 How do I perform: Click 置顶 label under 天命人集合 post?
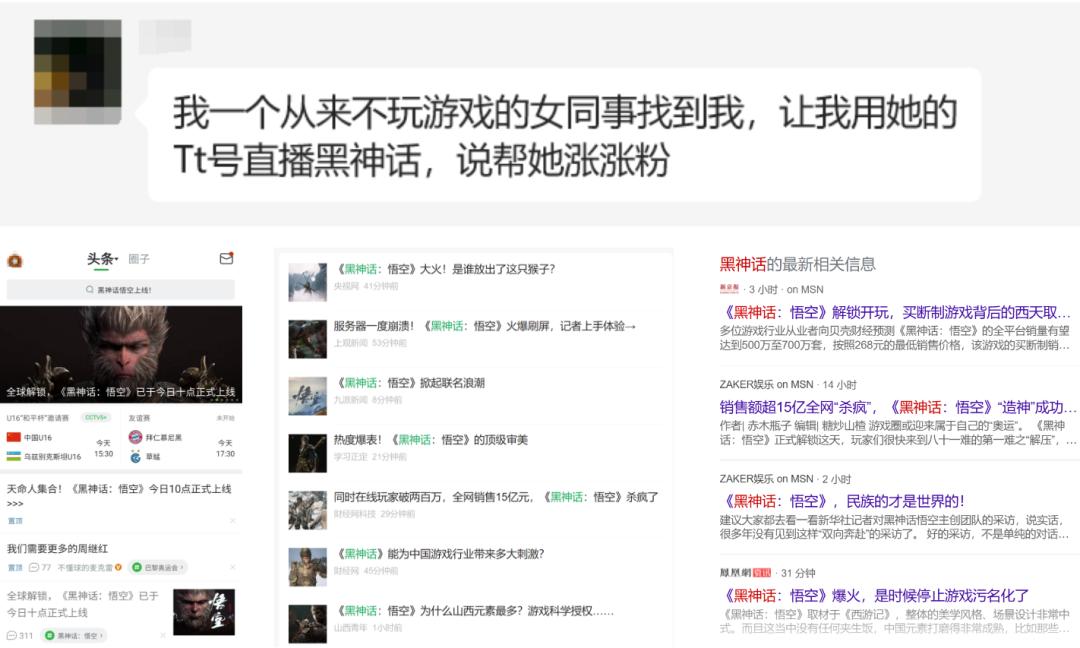tap(14, 521)
